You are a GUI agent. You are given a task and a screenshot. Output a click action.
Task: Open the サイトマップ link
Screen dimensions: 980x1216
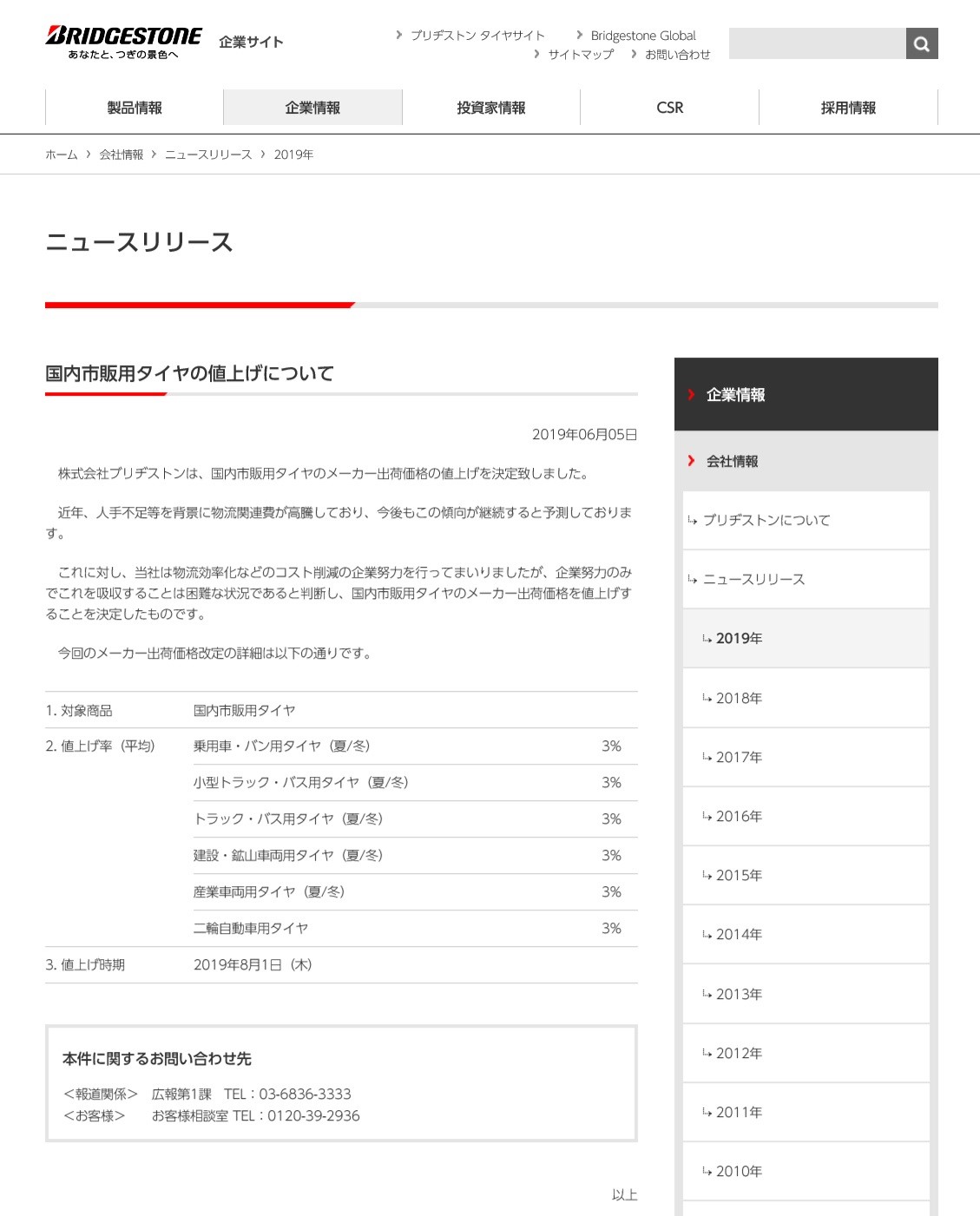(581, 55)
